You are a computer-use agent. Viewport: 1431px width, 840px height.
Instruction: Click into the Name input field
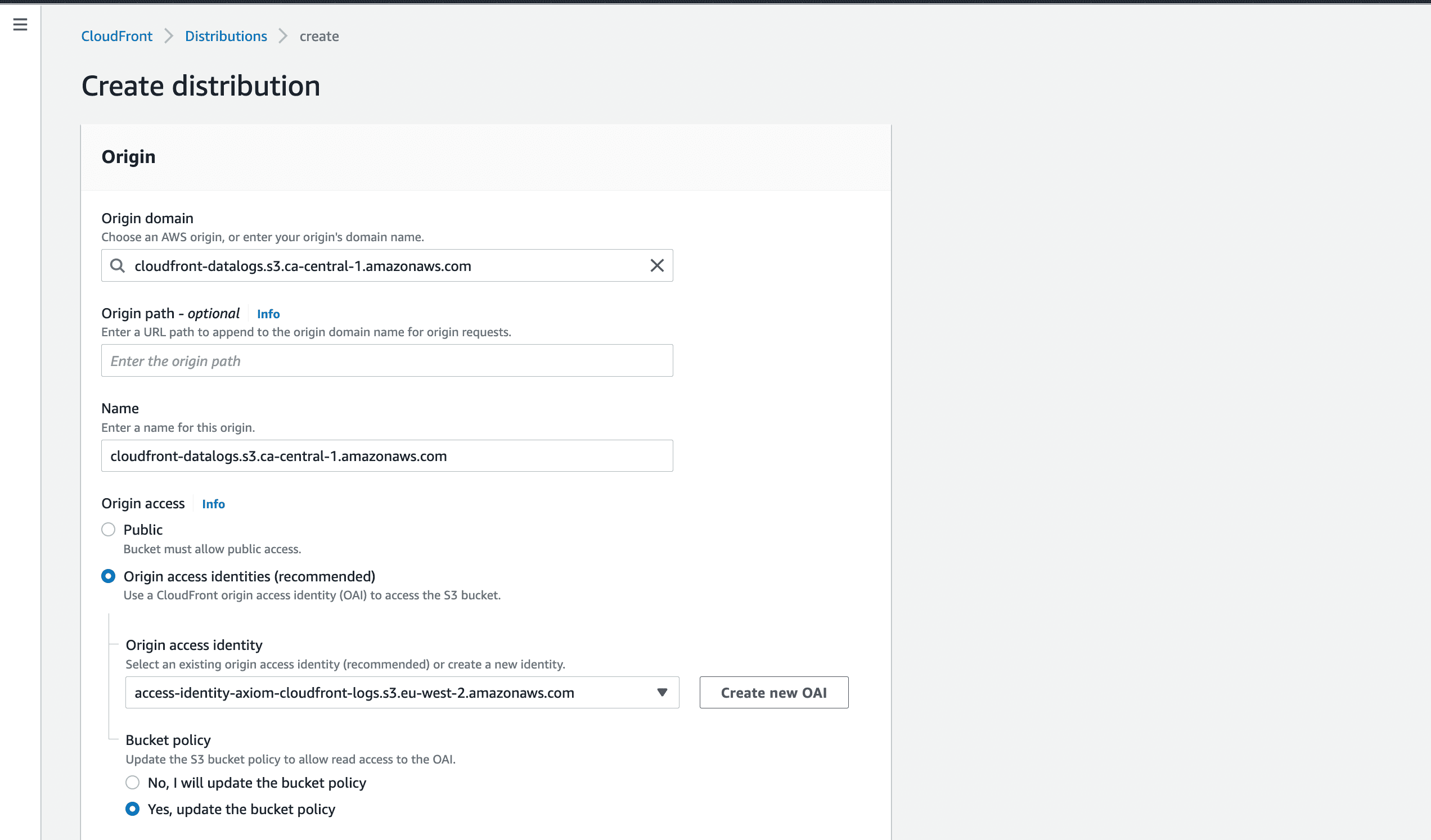(386, 456)
